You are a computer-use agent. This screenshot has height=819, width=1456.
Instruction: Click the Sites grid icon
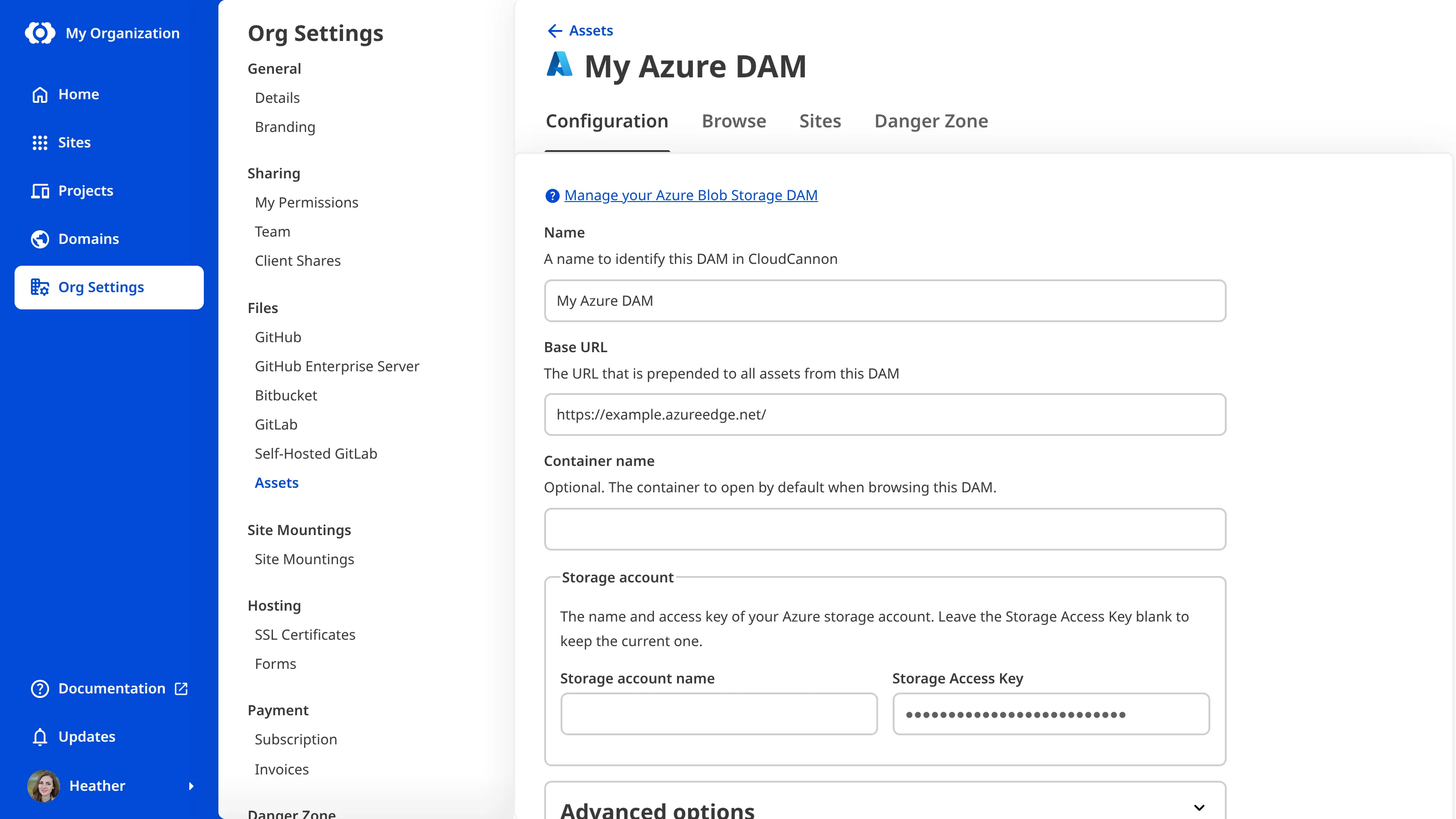coord(40,142)
